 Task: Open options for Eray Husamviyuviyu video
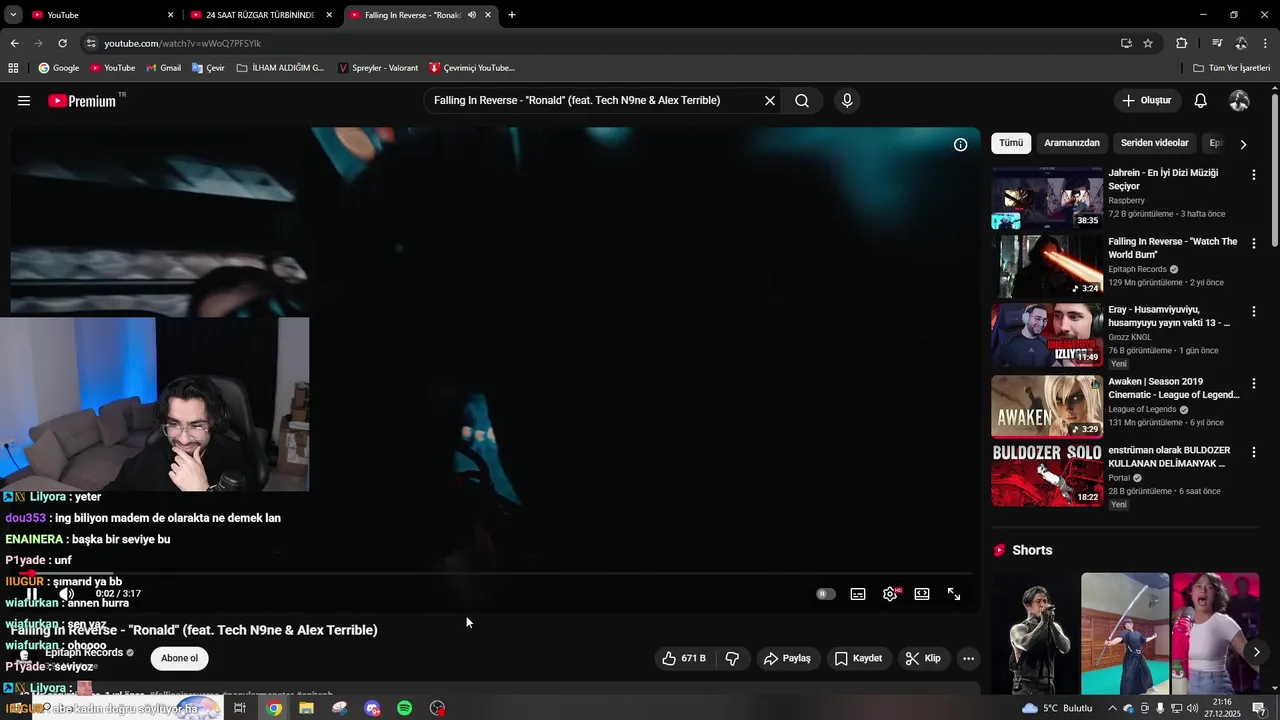click(x=1254, y=312)
